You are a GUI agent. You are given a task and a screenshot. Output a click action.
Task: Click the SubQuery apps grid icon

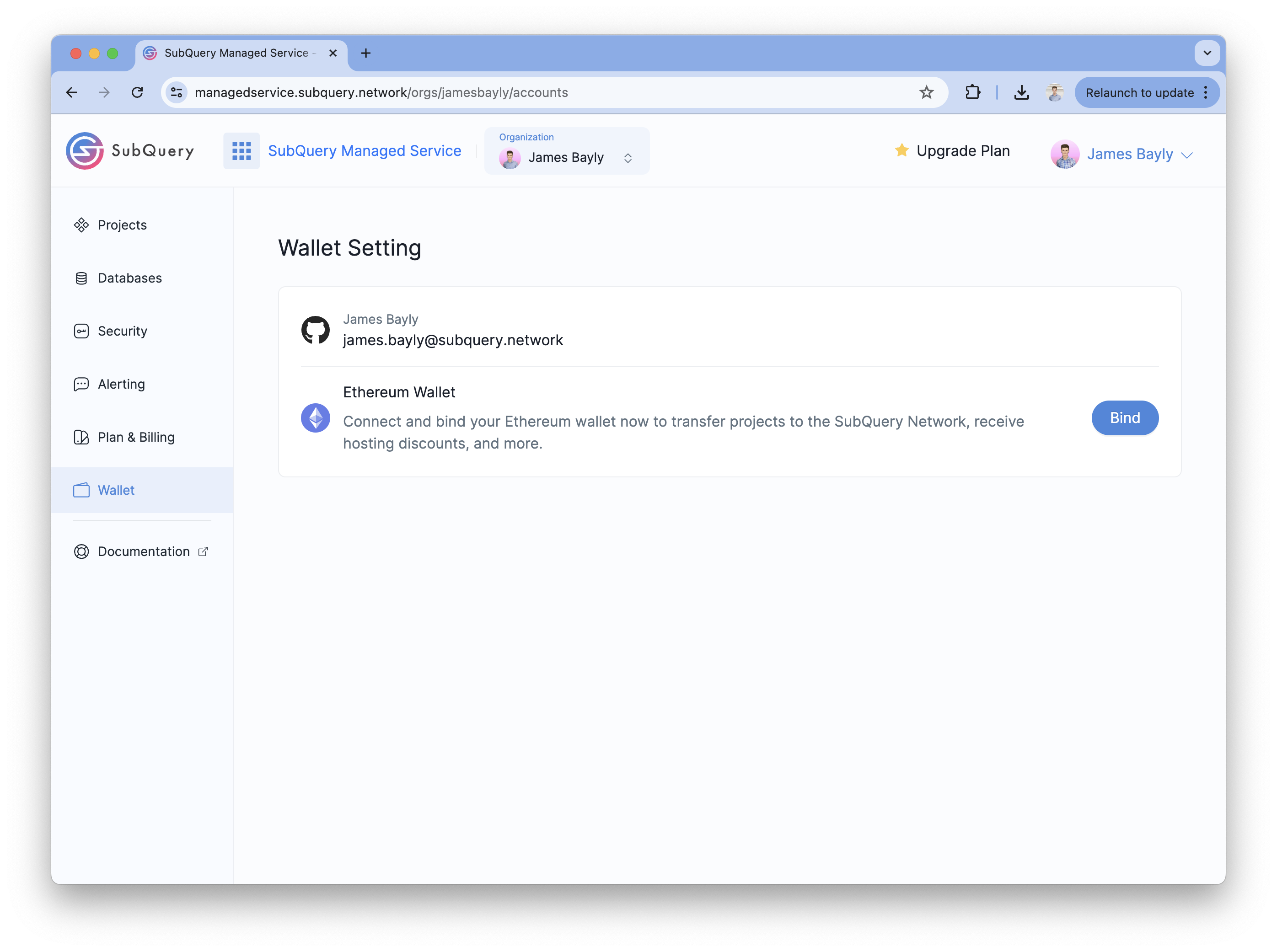pyautogui.click(x=240, y=150)
